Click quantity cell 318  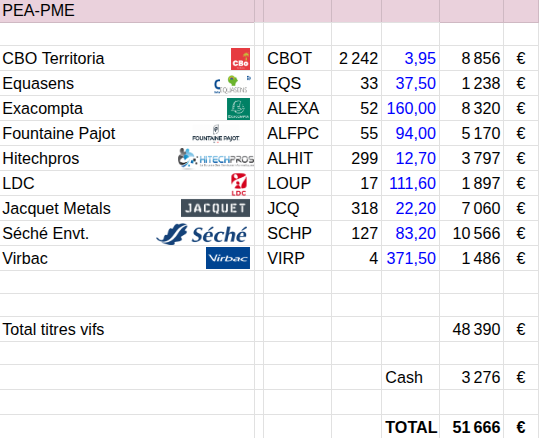356,208
